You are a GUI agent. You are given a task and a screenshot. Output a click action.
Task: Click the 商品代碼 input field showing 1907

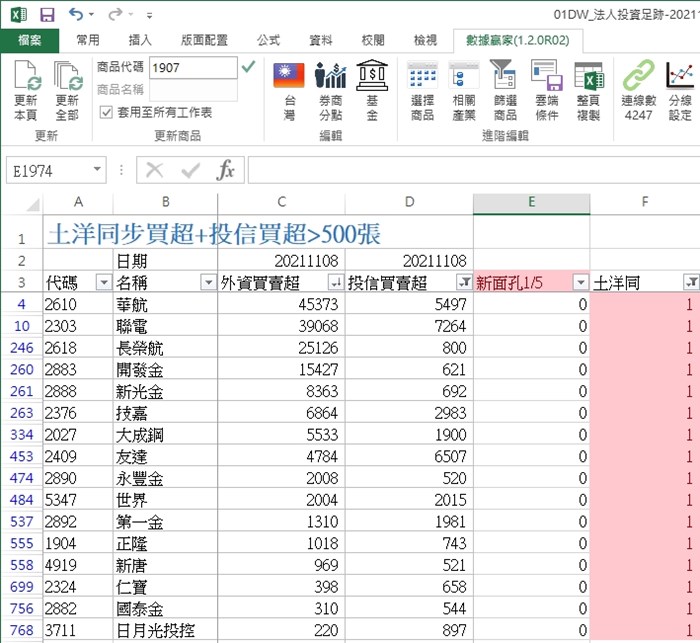193,68
